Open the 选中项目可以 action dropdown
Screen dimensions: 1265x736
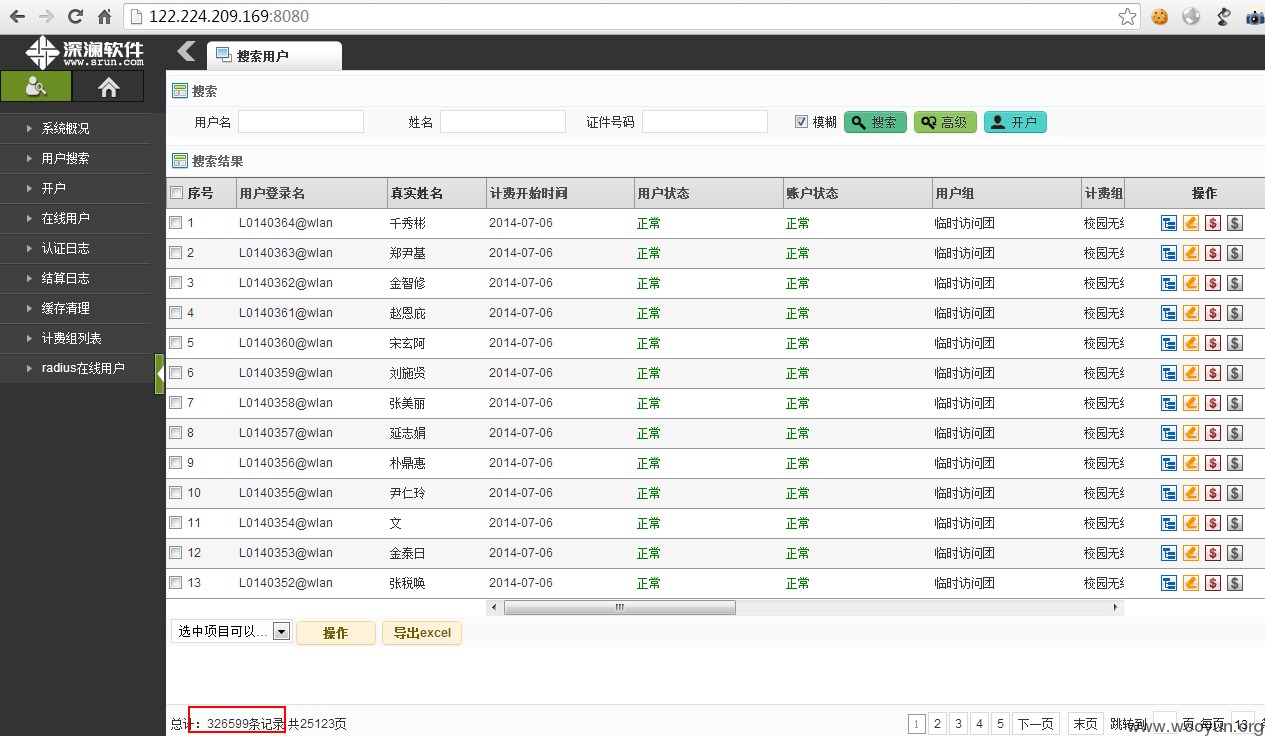[231, 632]
